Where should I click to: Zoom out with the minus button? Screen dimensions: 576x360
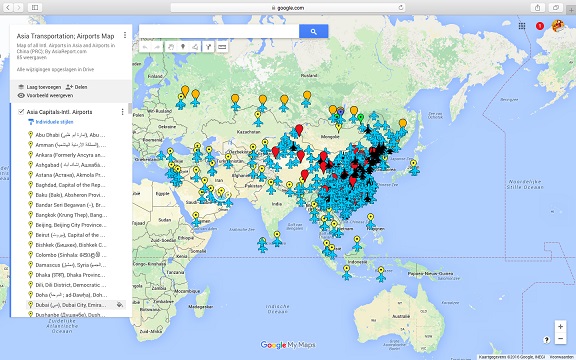point(560,338)
